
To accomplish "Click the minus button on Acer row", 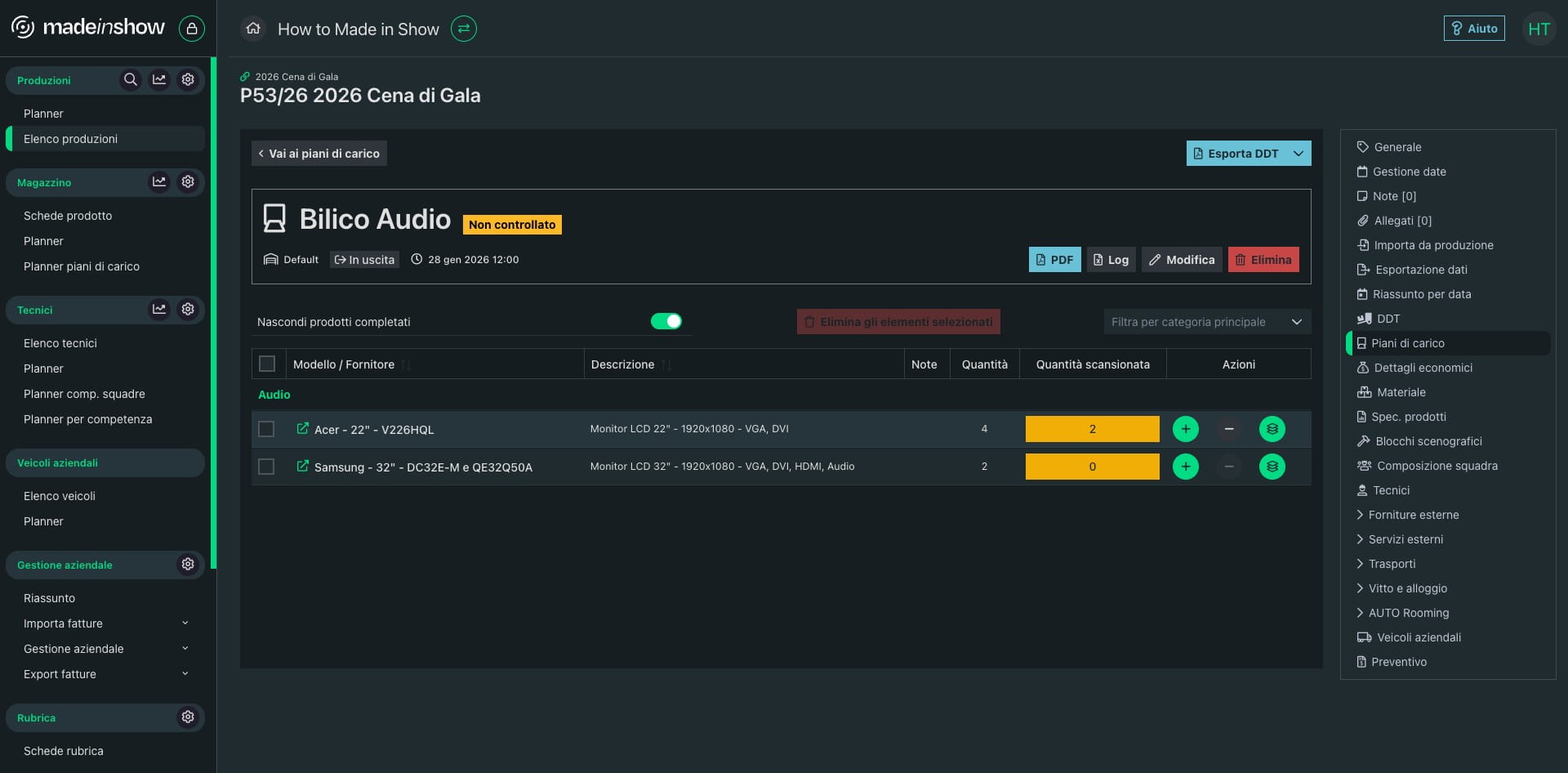I will coord(1229,429).
